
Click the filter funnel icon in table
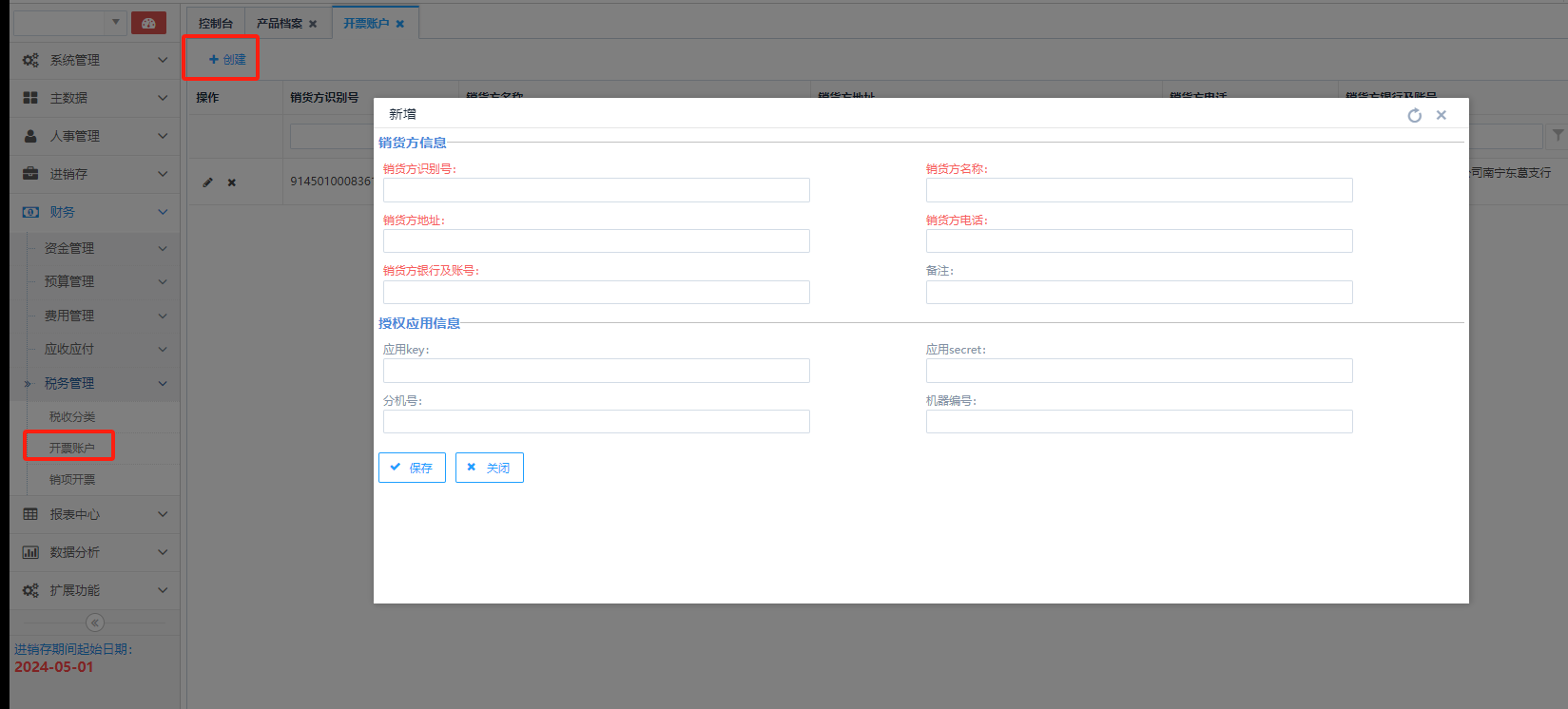1557,136
